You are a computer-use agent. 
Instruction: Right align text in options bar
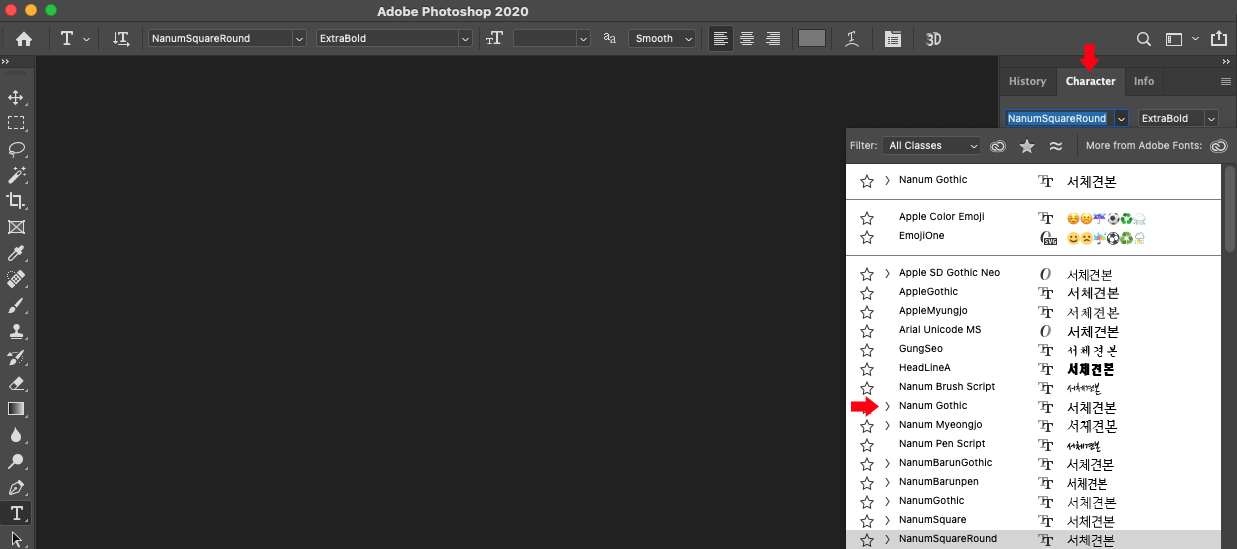[773, 39]
